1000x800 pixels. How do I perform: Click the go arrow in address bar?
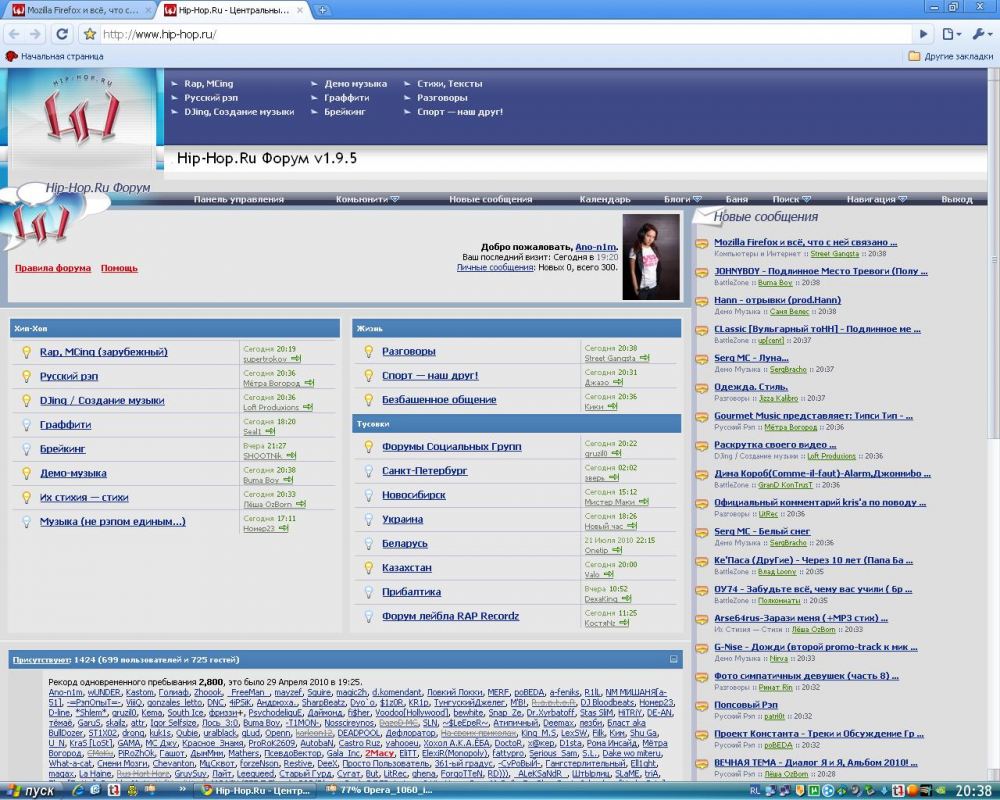click(923, 34)
